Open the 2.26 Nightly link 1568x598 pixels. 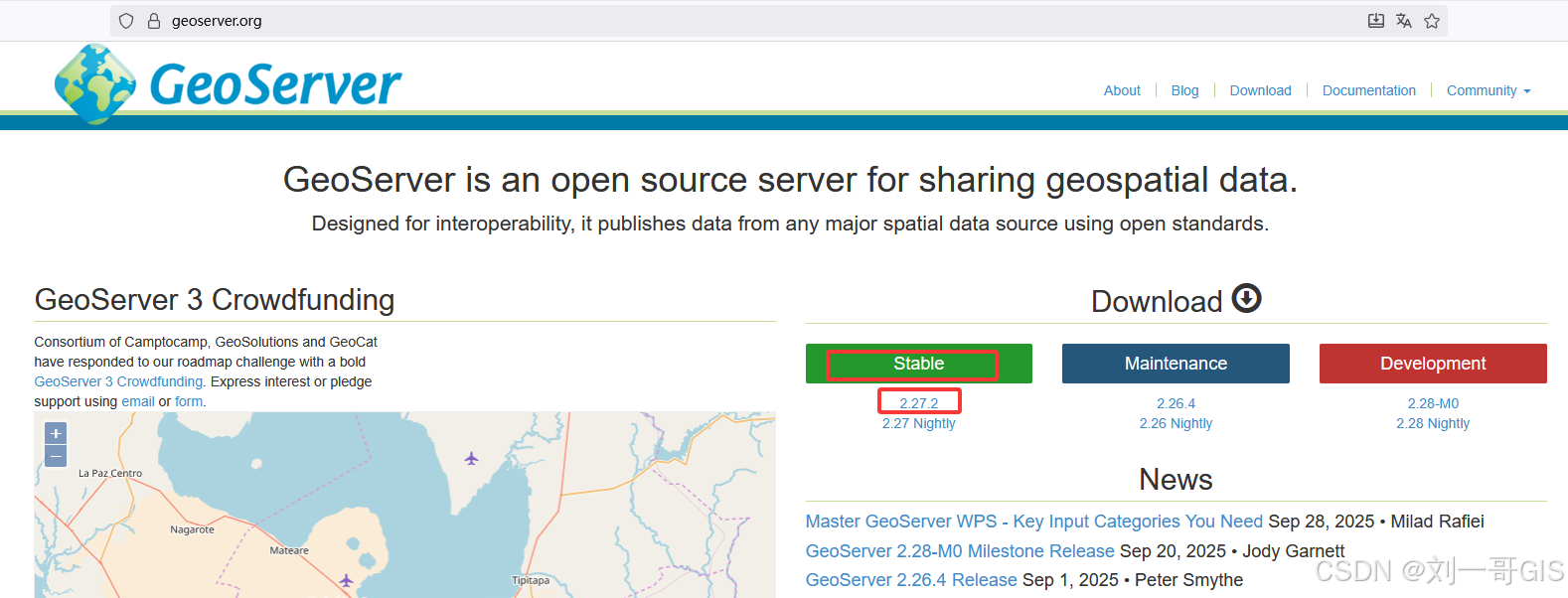(x=1176, y=423)
